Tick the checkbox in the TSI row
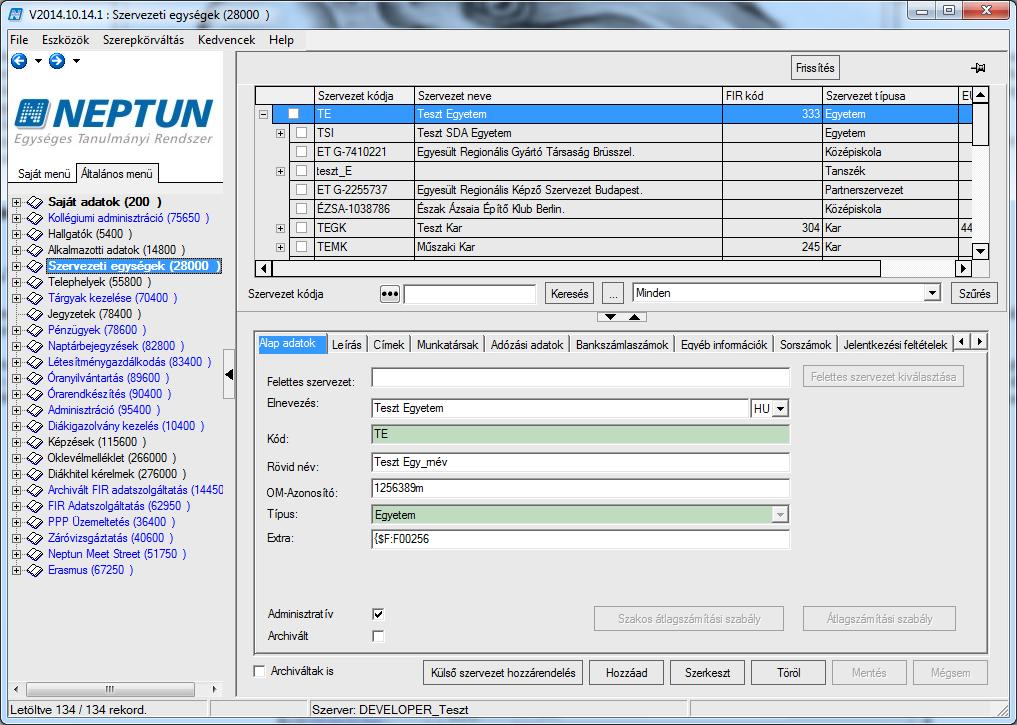 [301, 133]
